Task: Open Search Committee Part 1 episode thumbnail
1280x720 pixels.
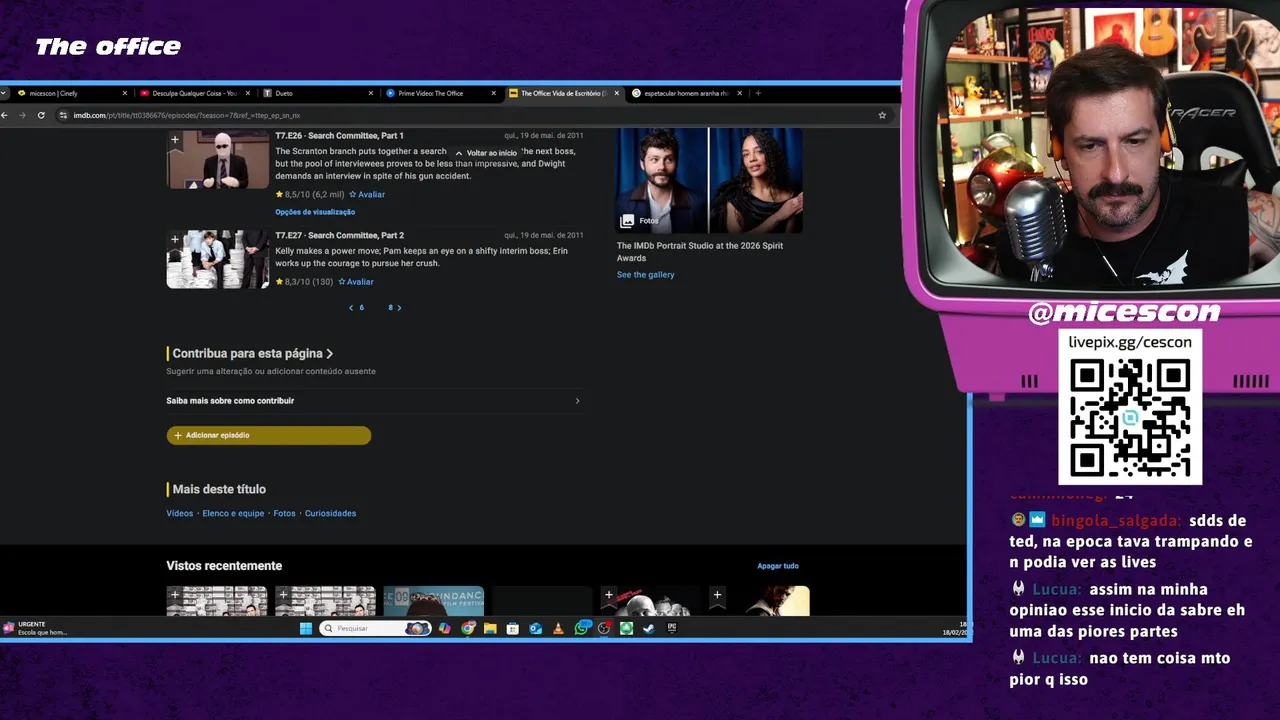Action: [218, 160]
